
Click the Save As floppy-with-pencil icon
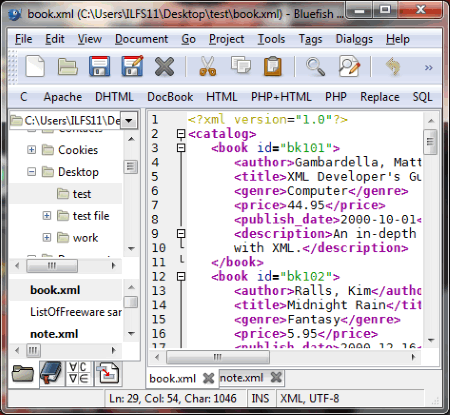pyautogui.click(x=132, y=66)
